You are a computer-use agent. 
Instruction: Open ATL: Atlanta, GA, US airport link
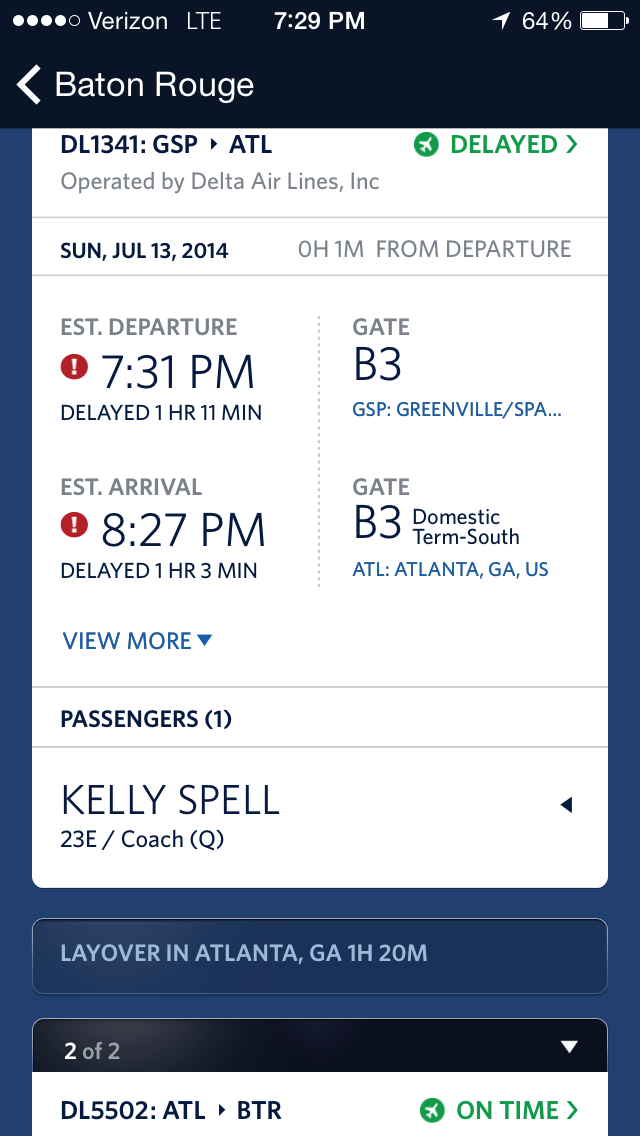450,570
